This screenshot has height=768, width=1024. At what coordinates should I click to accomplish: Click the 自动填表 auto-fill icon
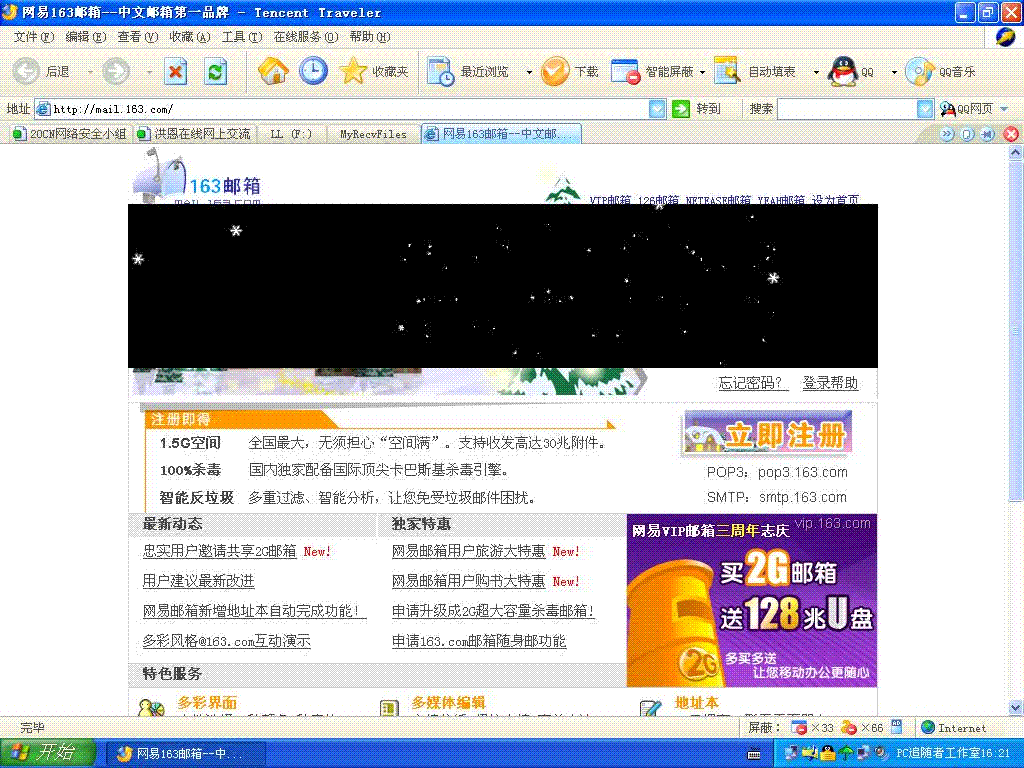(728, 71)
